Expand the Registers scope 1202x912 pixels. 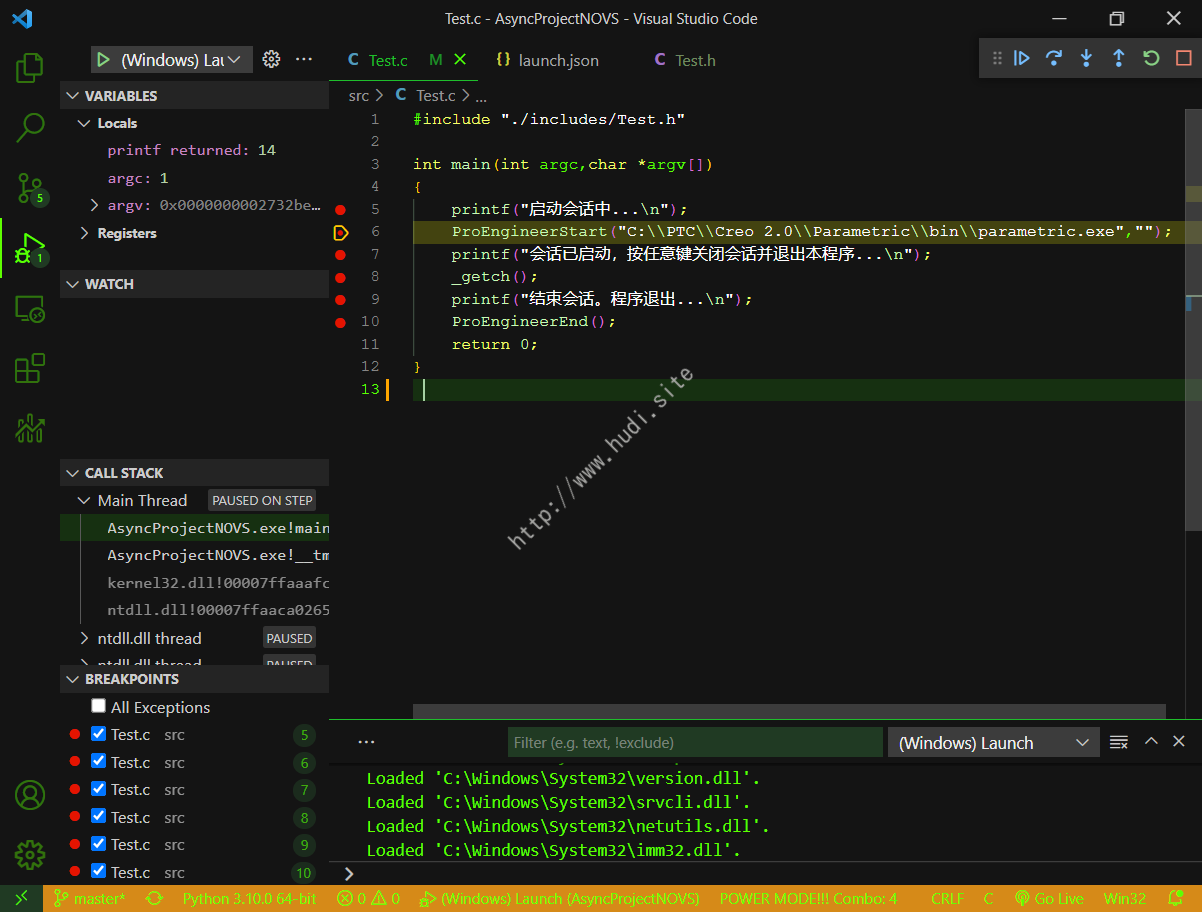pos(84,233)
